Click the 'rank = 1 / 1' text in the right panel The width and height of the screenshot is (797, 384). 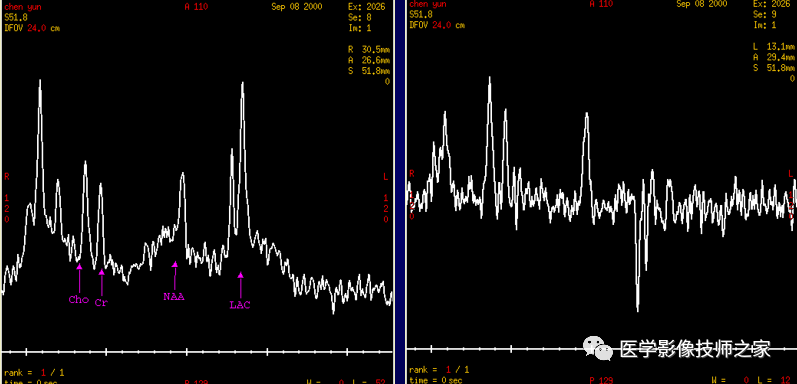[439, 370]
